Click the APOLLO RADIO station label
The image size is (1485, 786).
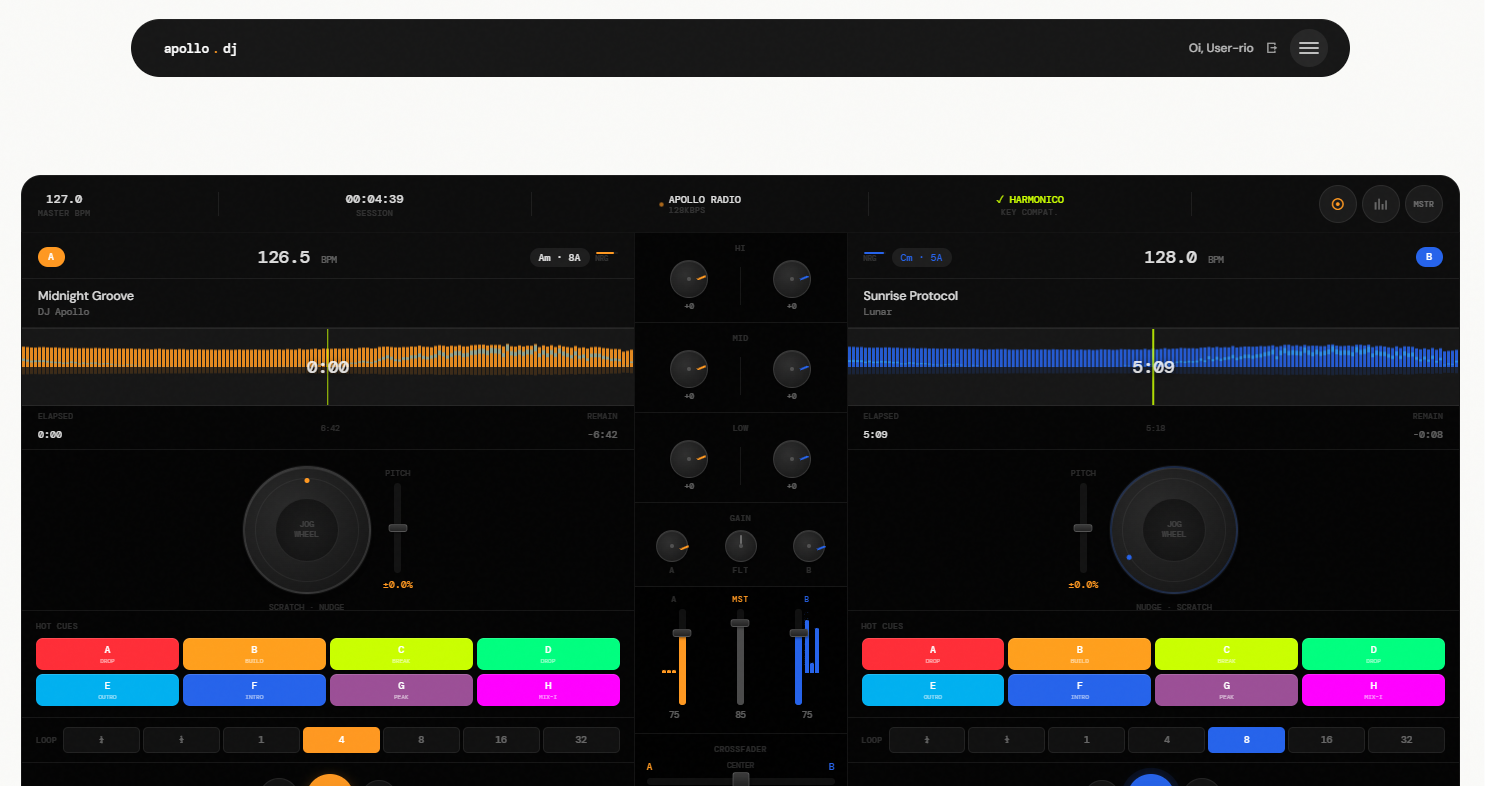(705, 200)
